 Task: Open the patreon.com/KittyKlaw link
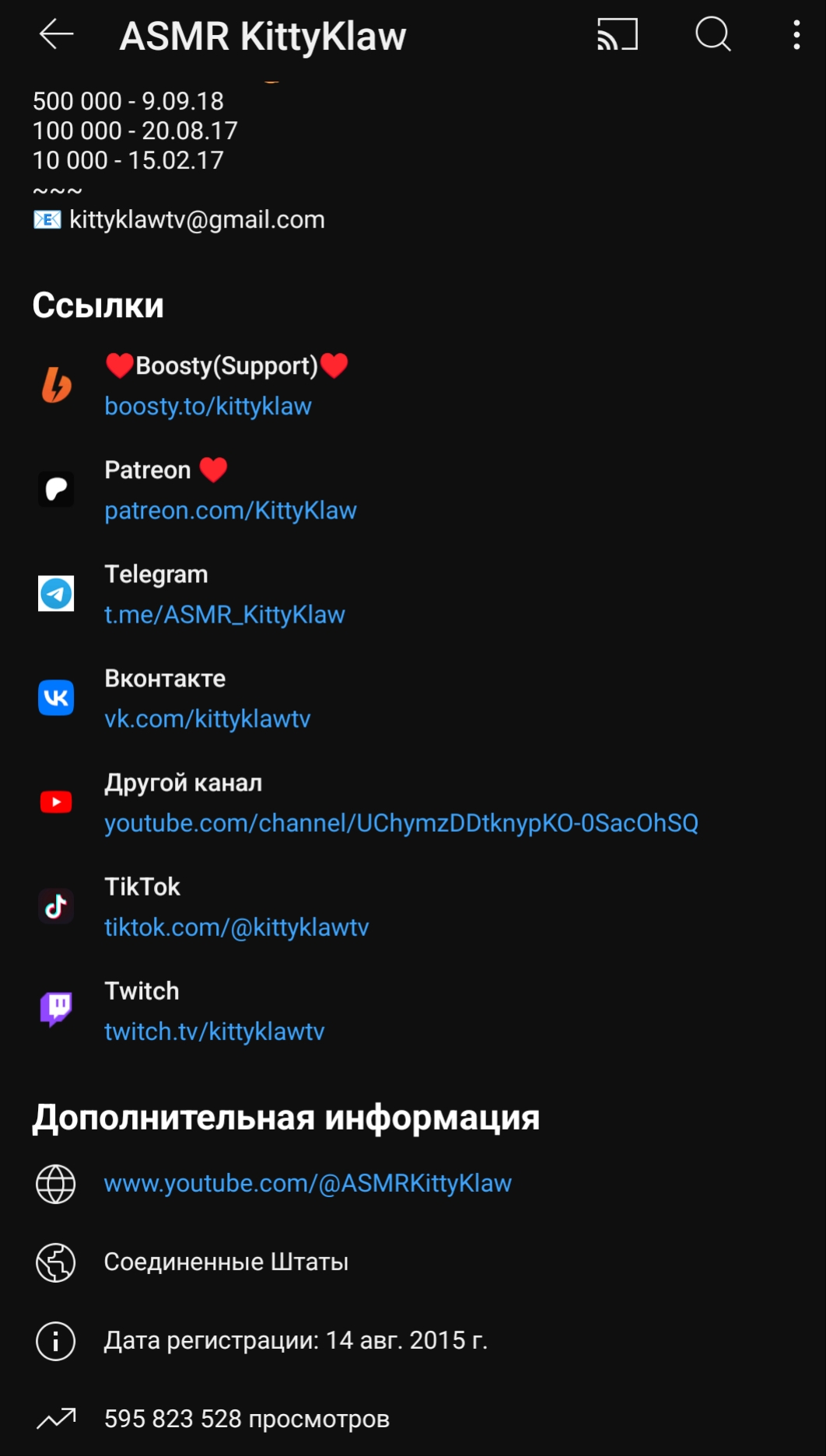point(230,511)
